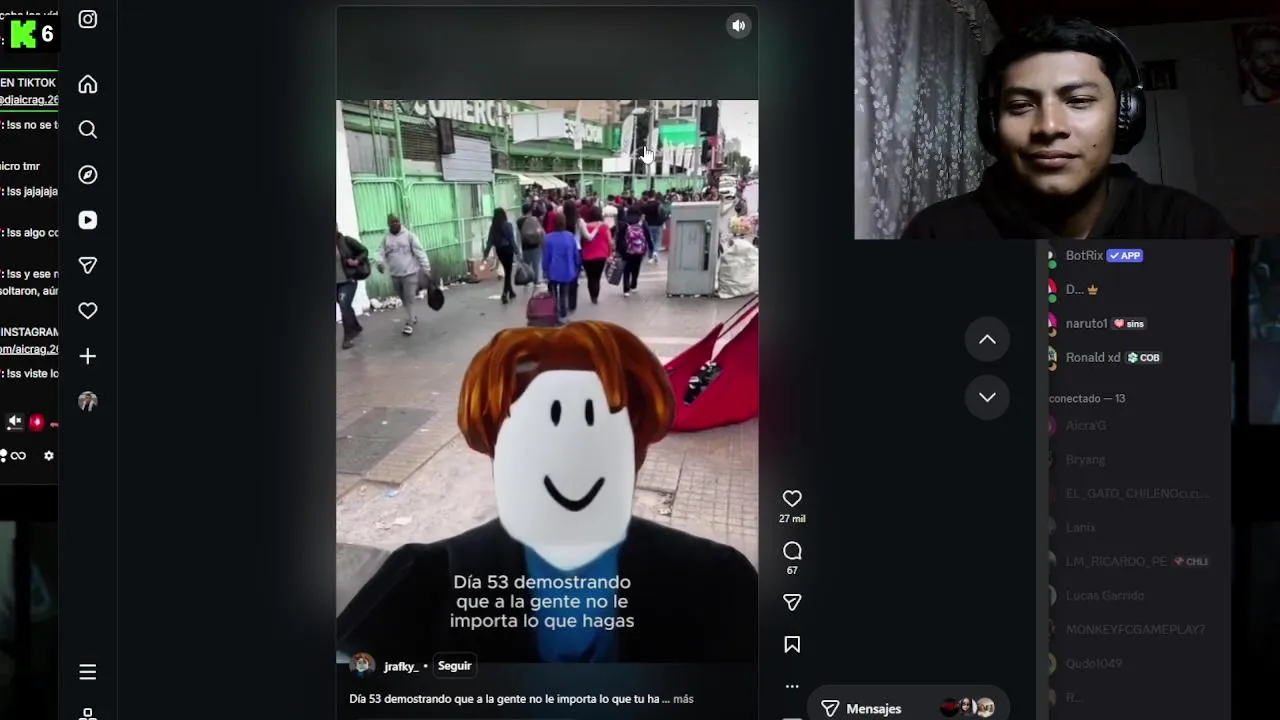Click jrafky_ profile picture on reel
This screenshot has height=720, width=1280.
[362, 666]
